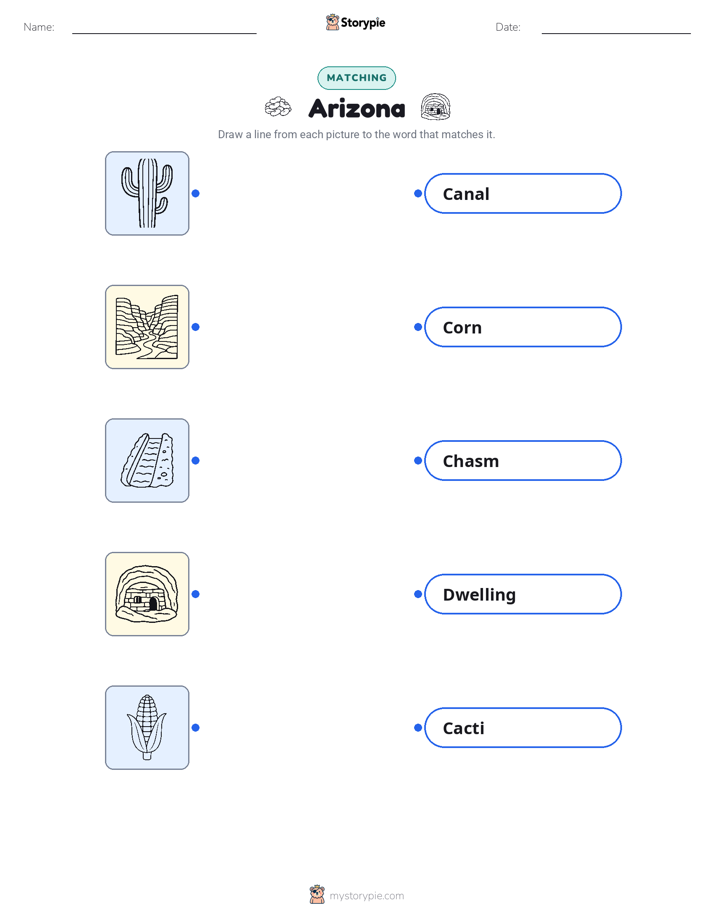Select the cliff dwelling picture
Image resolution: width=714 pixels, height=924 pixels.
147,594
